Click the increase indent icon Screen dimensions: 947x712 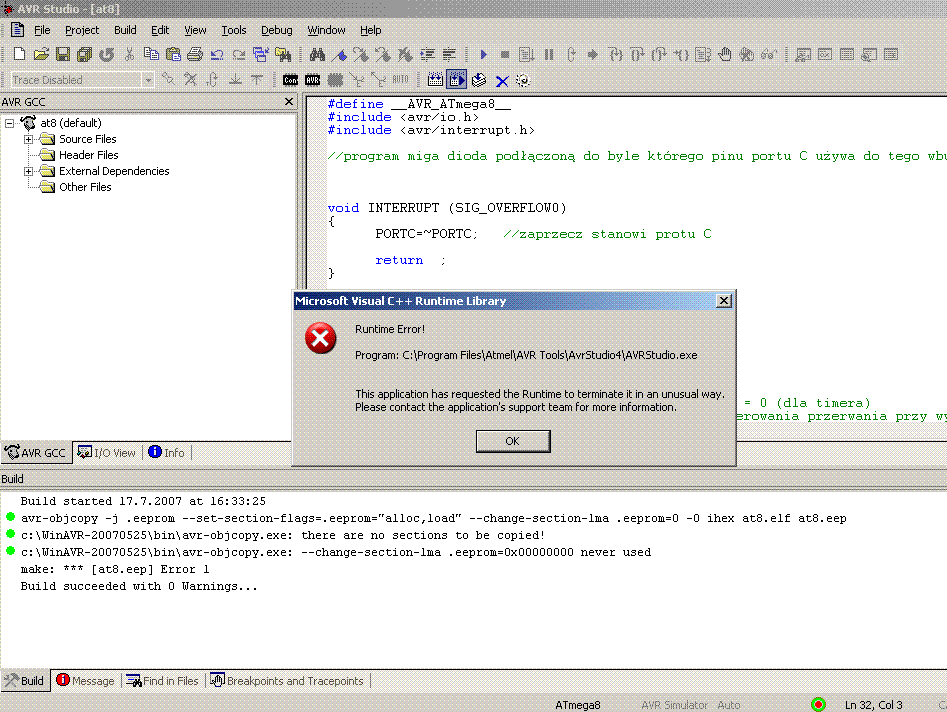(x=428, y=55)
